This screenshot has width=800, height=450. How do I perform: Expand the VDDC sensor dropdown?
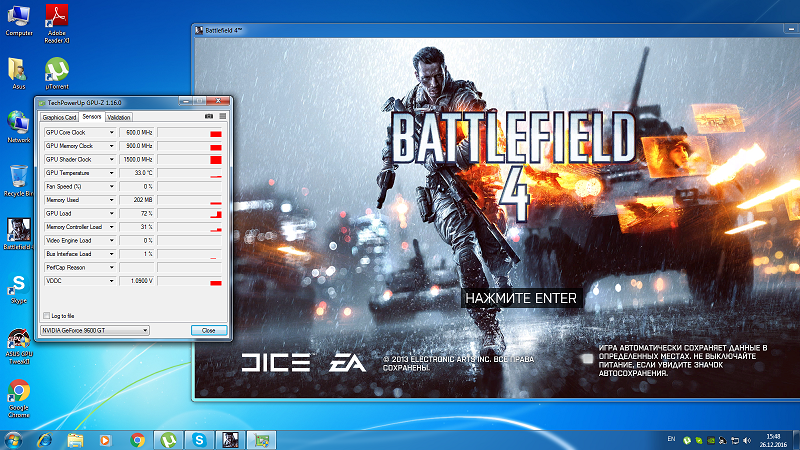click(x=111, y=281)
